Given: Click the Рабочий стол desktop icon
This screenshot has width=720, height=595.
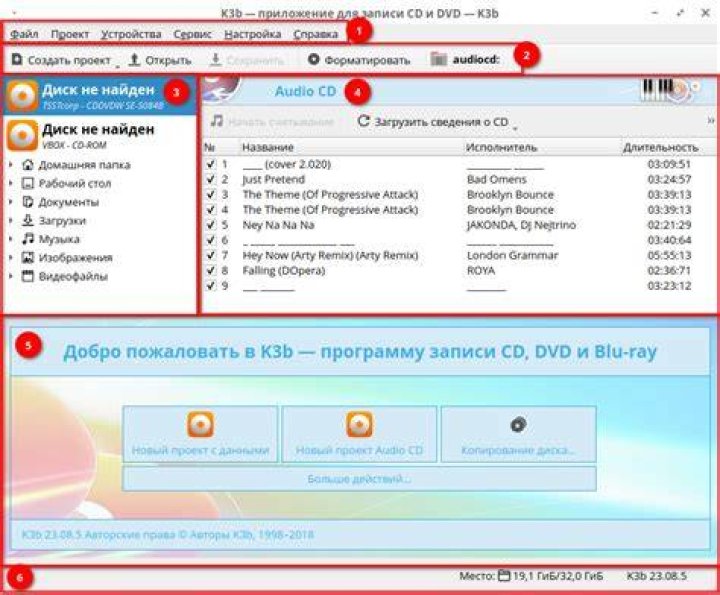Looking at the screenshot, I should pyautogui.click(x=28, y=183).
